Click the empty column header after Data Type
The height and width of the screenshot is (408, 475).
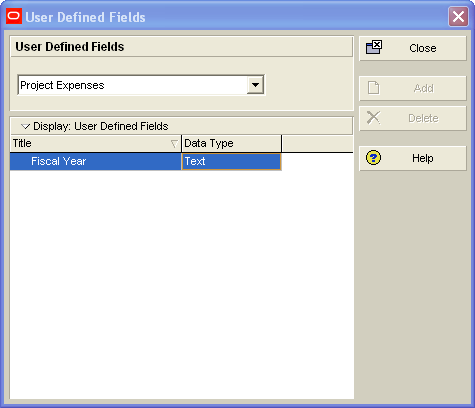tap(317, 143)
